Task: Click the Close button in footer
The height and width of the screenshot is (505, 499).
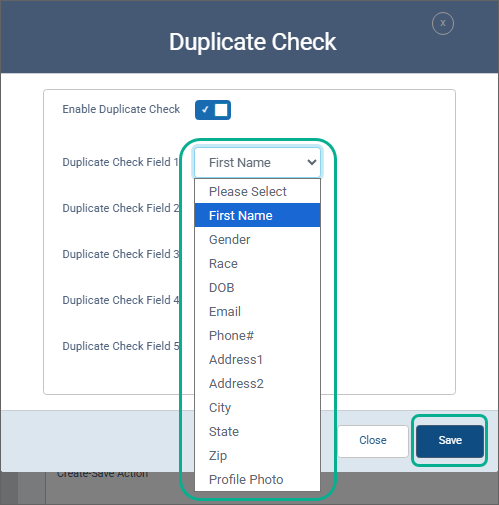Action: [x=373, y=440]
